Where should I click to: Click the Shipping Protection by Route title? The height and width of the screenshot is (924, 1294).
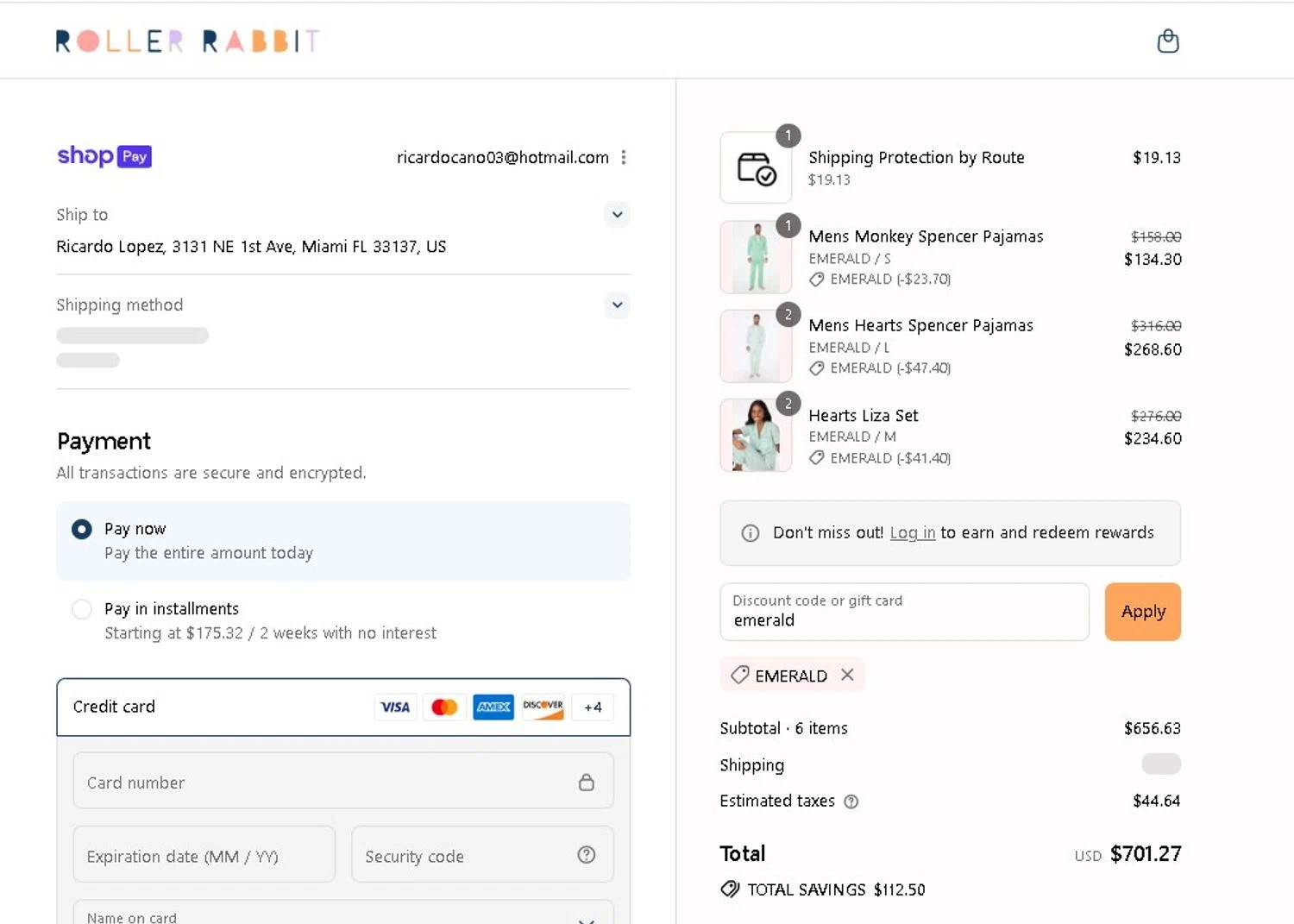pos(916,158)
